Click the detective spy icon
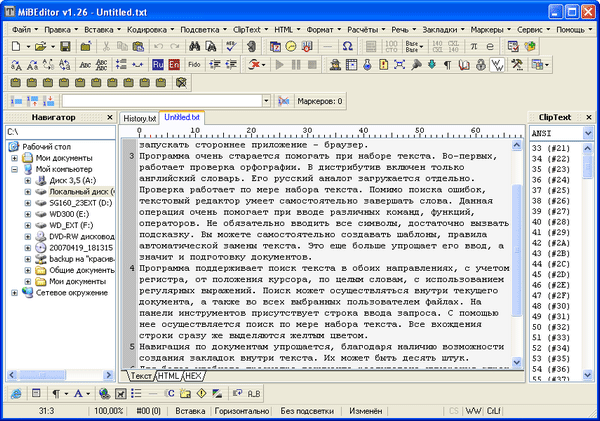 click(x=335, y=65)
